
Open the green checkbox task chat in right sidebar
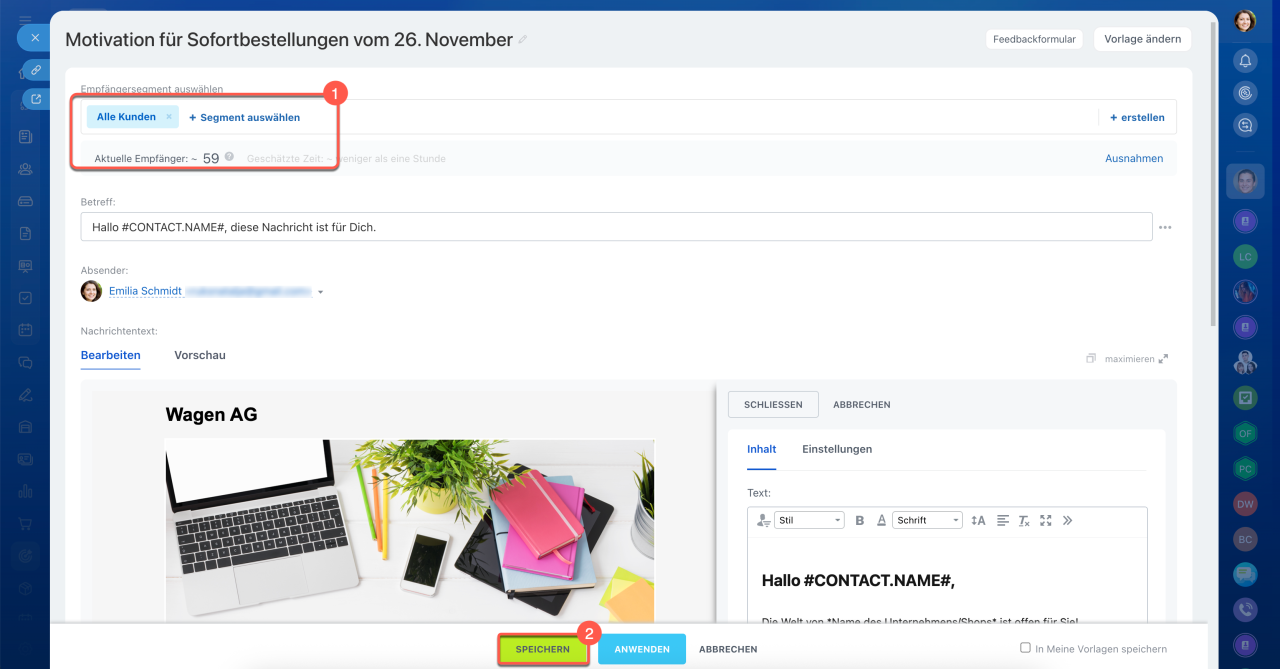[1245, 397]
